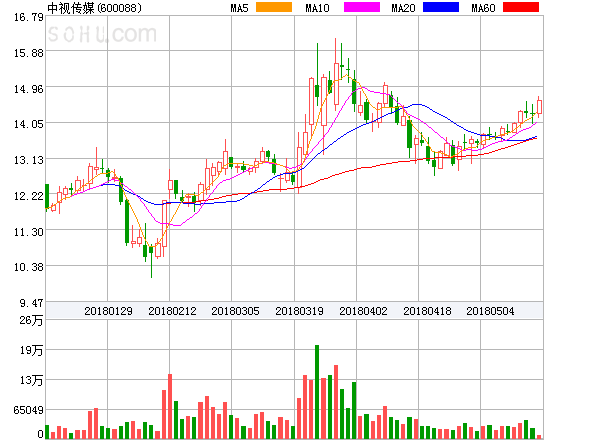Select the 20180504 date marker
The image size is (600, 440).
(490, 311)
